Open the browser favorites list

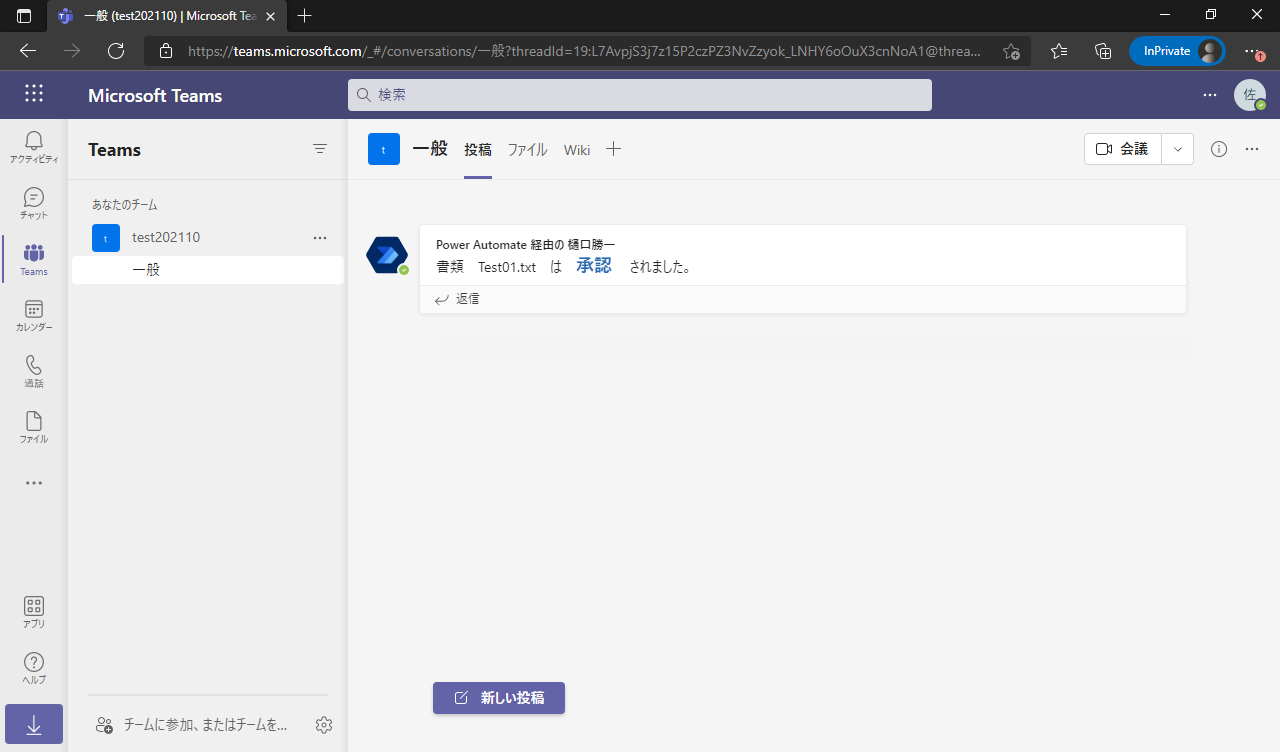[x=1059, y=51]
